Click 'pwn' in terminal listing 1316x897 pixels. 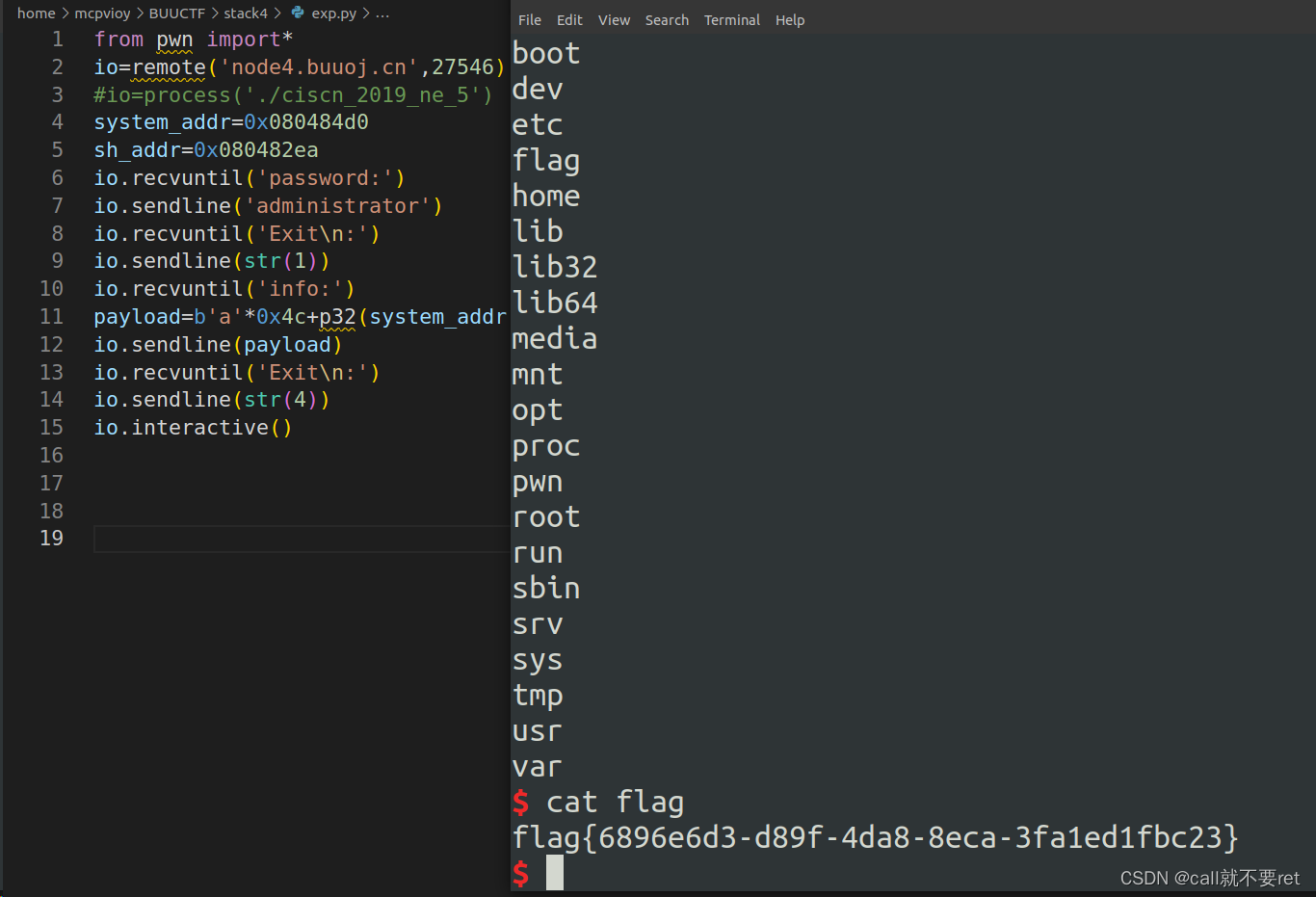coord(538,482)
